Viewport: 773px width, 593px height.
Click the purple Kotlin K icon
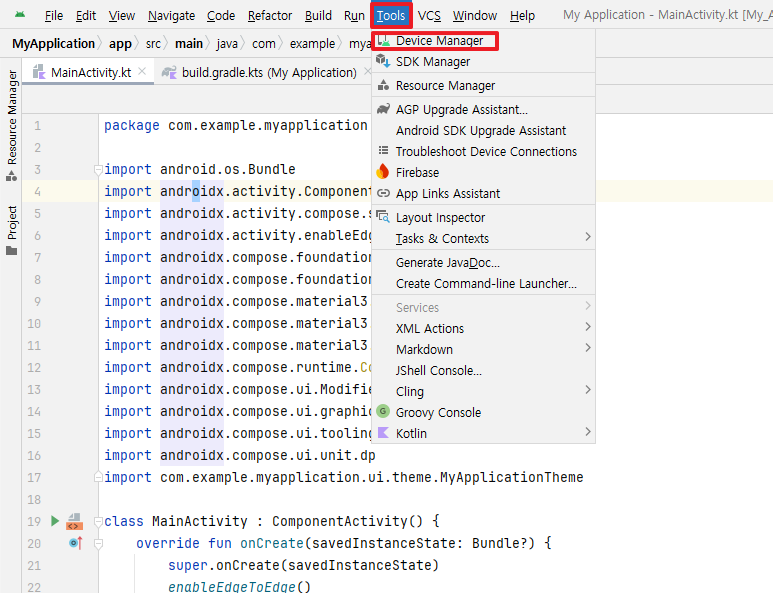[383, 432]
